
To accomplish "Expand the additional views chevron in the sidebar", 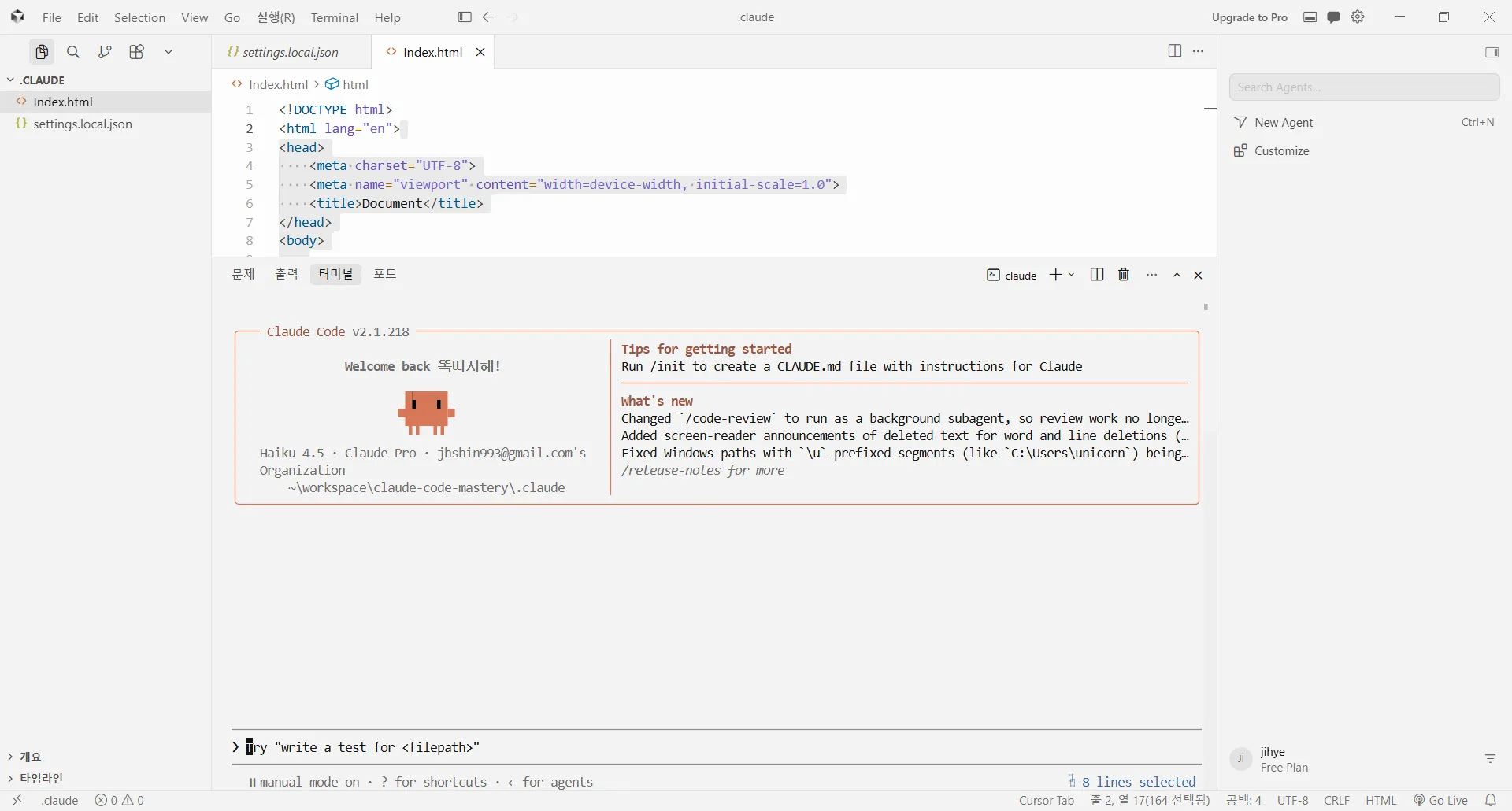I will pos(169,52).
